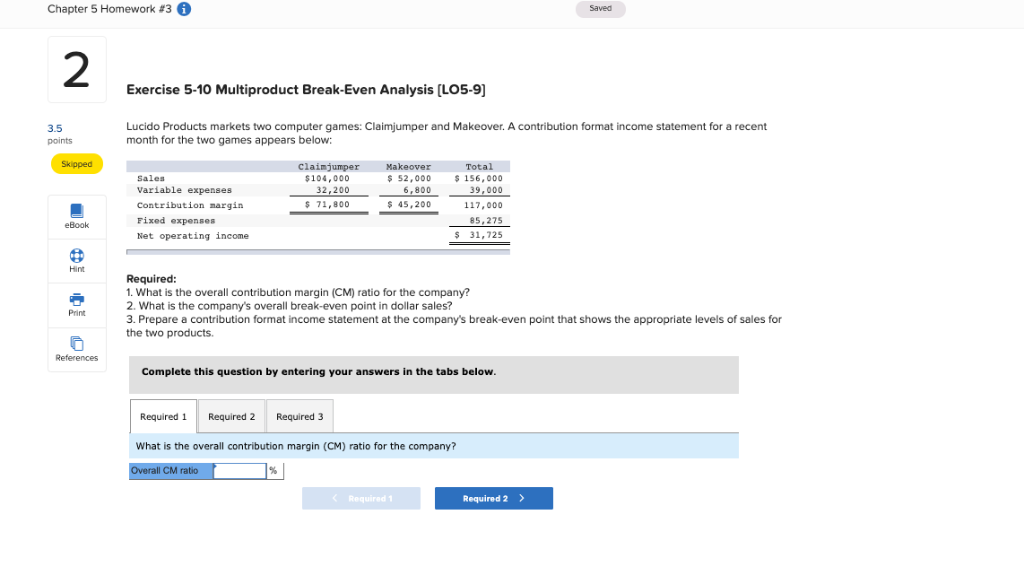The width and height of the screenshot is (1024, 584).
Task: Click the Overall CM ratio input field
Action: pos(240,471)
